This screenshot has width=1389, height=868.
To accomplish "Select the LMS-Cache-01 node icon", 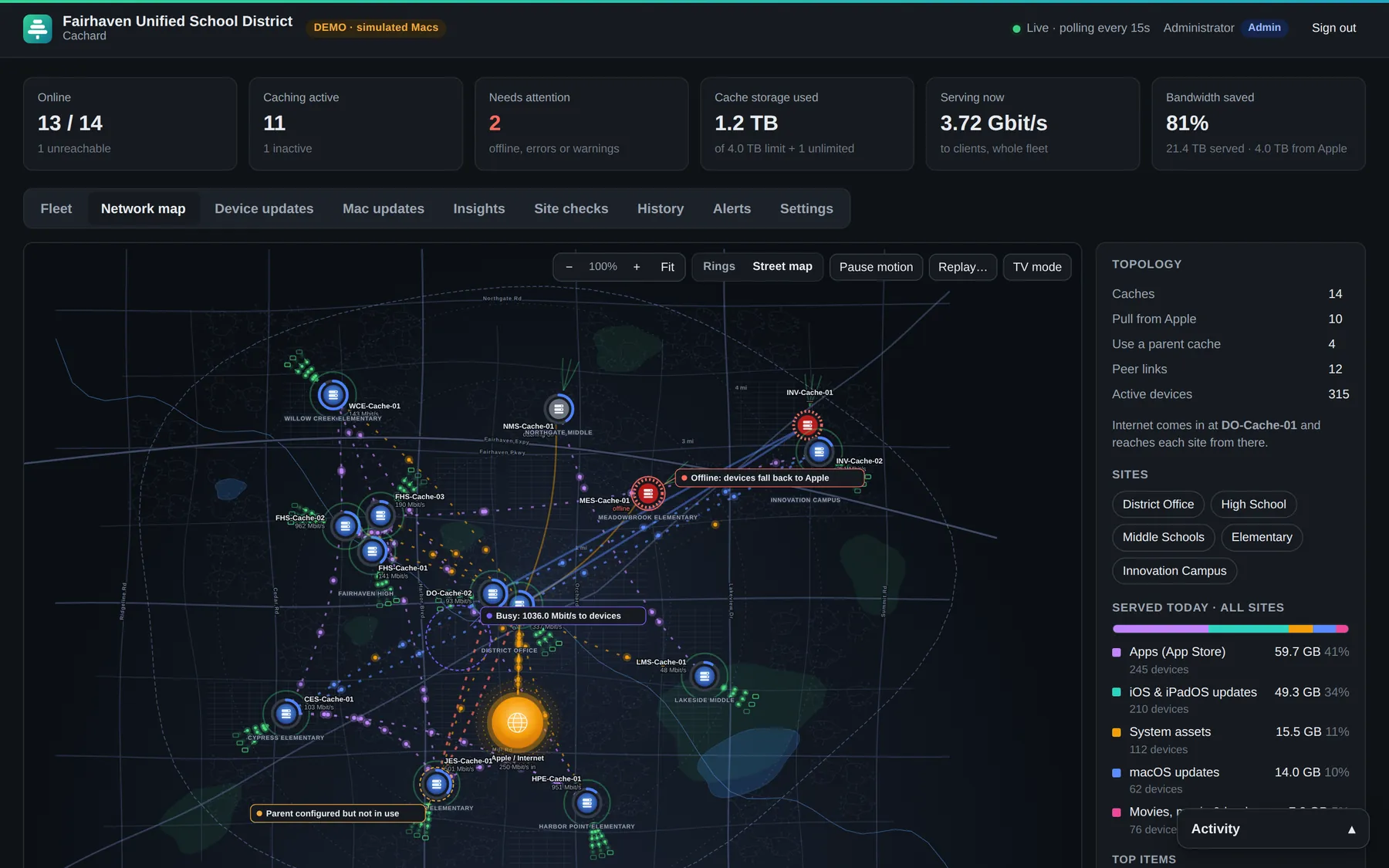I will tap(704, 677).
